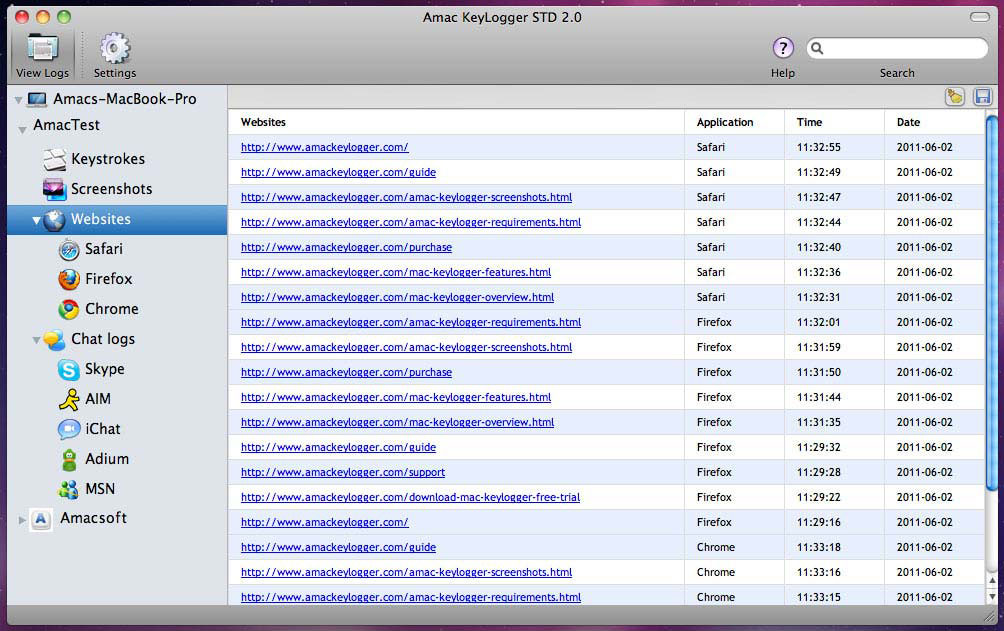Select the time cell "11:33:15"

pyautogui.click(x=818, y=597)
